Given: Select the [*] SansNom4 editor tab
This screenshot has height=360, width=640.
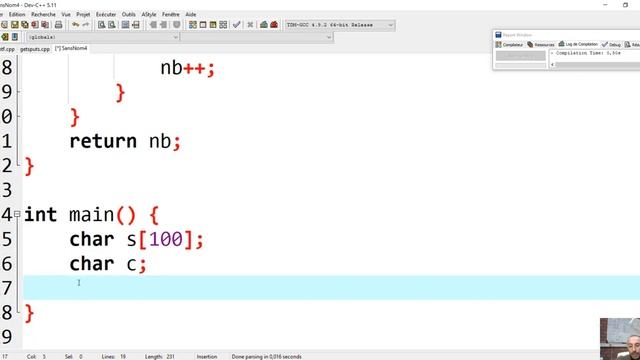Looking at the screenshot, I should point(71,48).
